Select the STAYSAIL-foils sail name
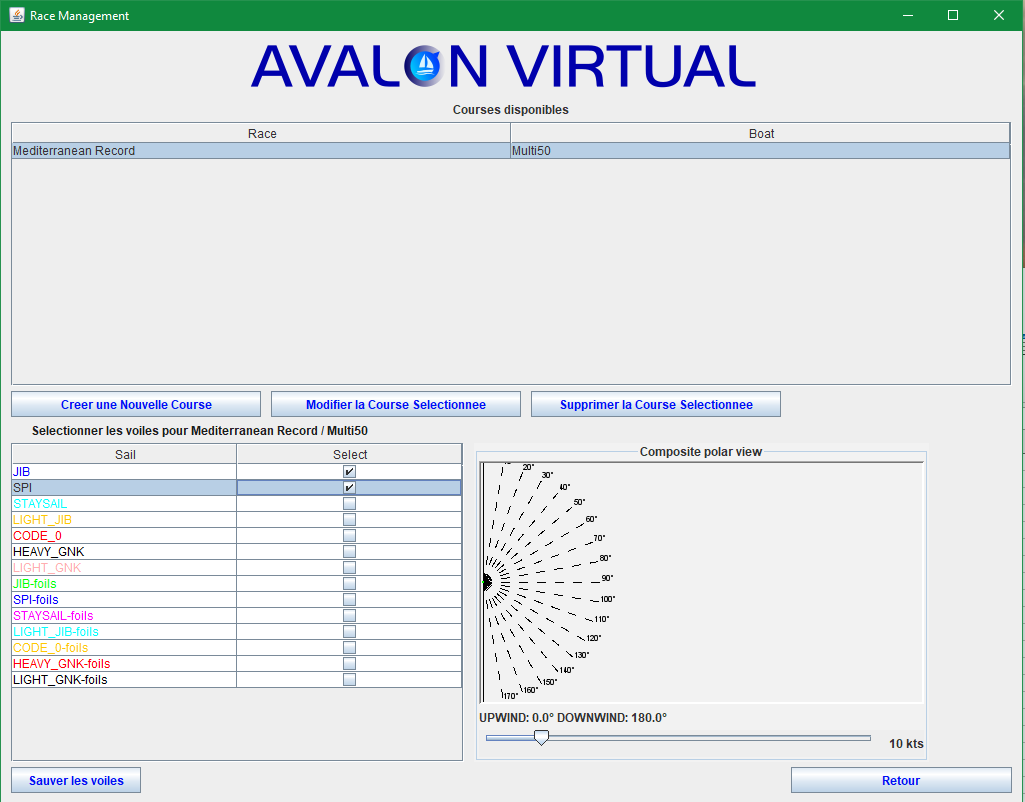The width and height of the screenshot is (1025, 802). [x=53, y=616]
